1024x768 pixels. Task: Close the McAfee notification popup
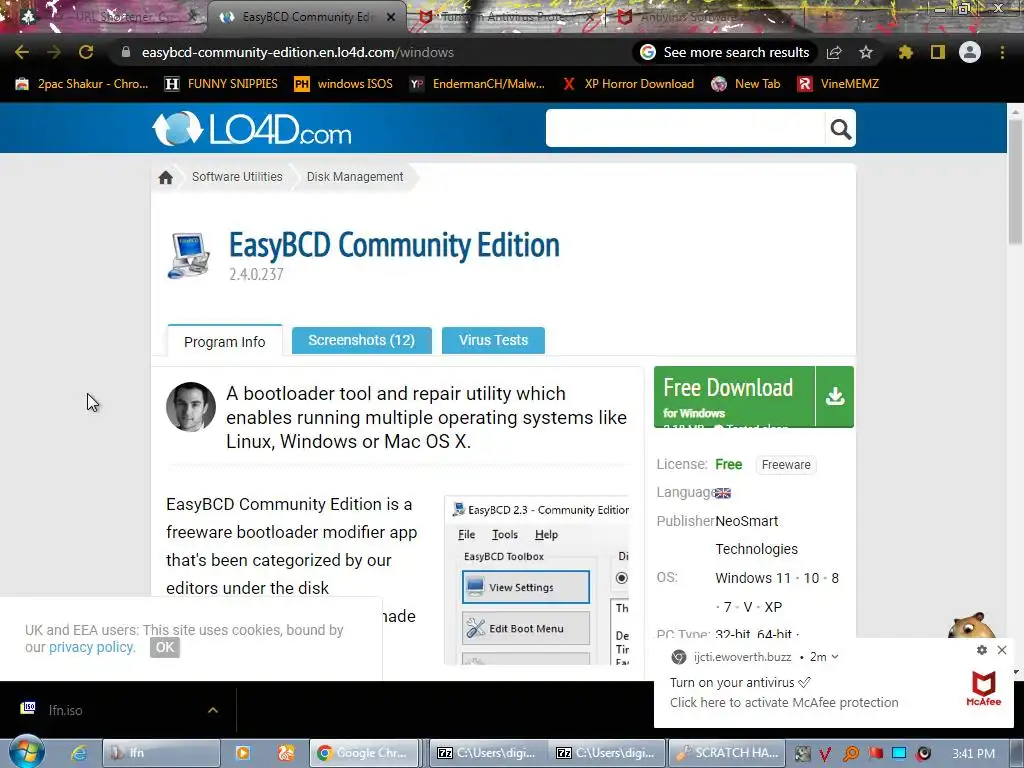1002,650
